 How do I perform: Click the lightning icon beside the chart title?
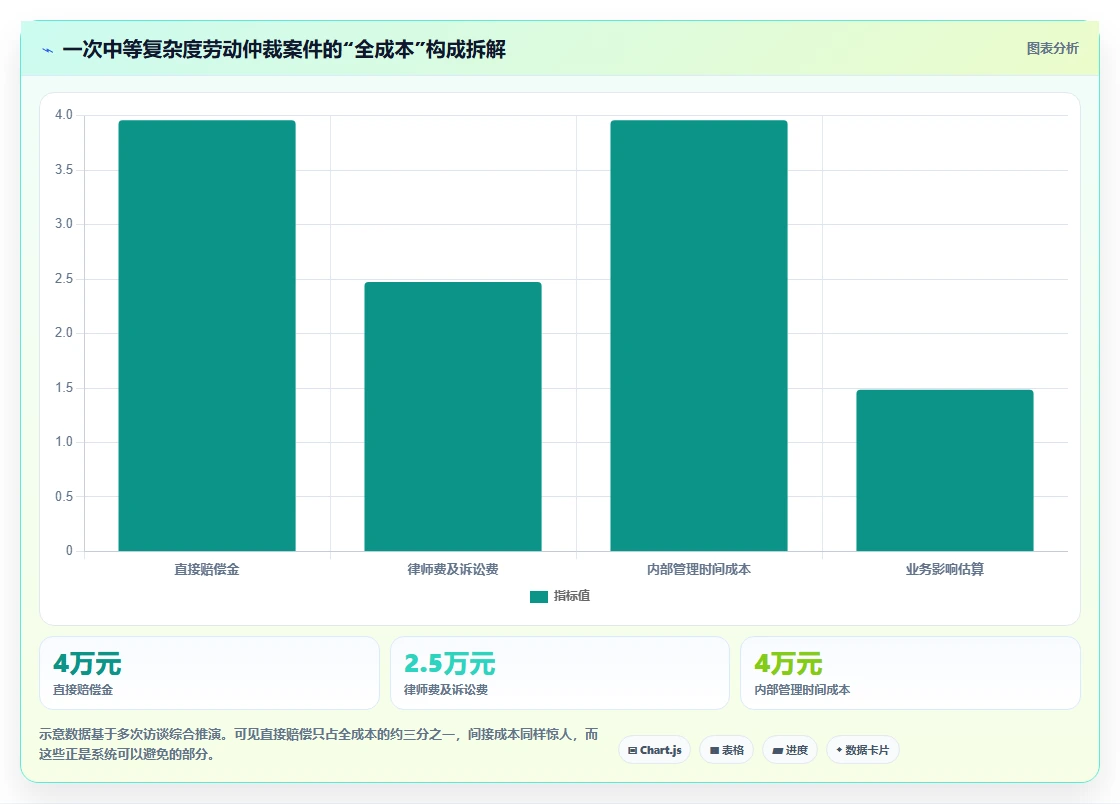pyautogui.click(x=48, y=51)
